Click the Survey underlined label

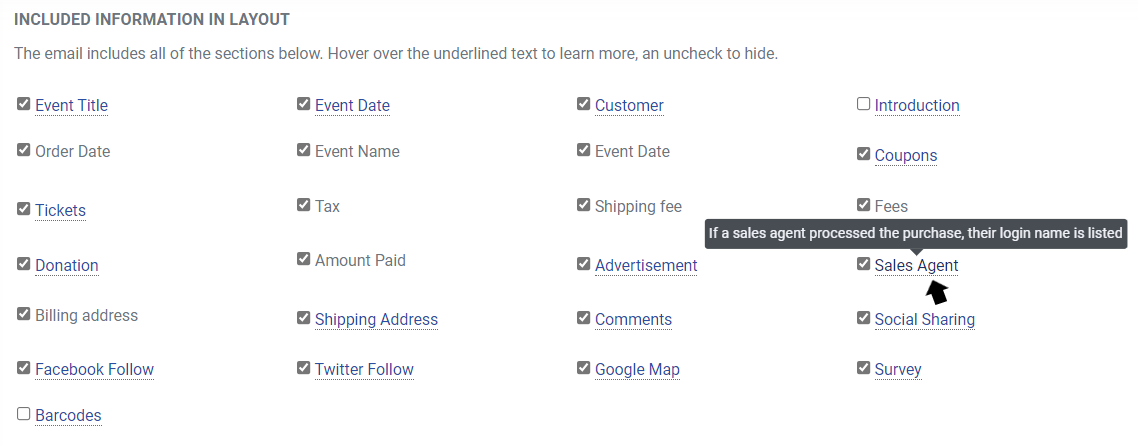click(x=898, y=369)
